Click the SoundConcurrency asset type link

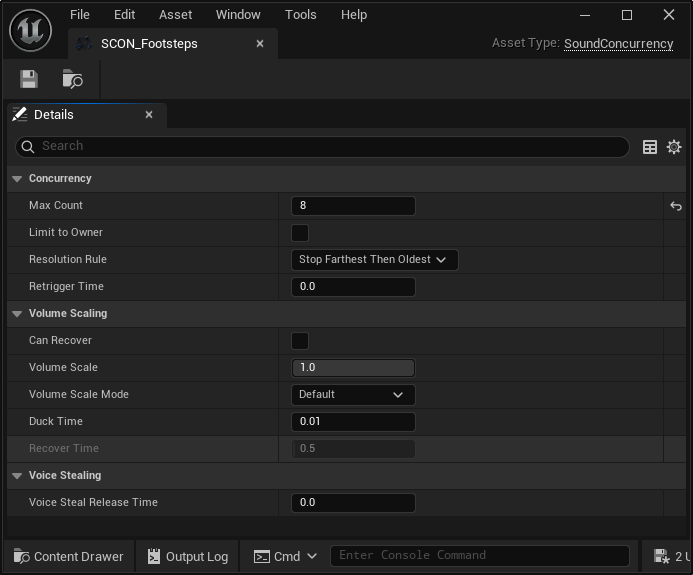click(618, 44)
